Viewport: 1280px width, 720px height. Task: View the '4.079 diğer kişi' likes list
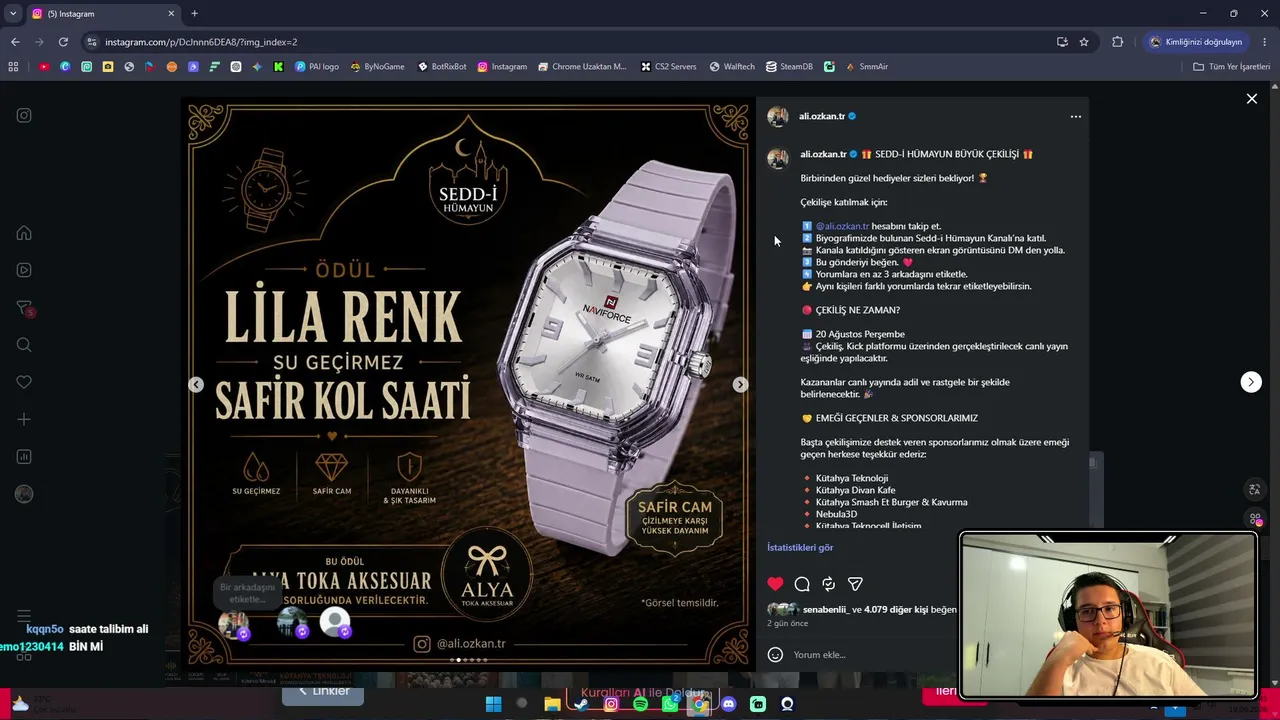point(896,610)
